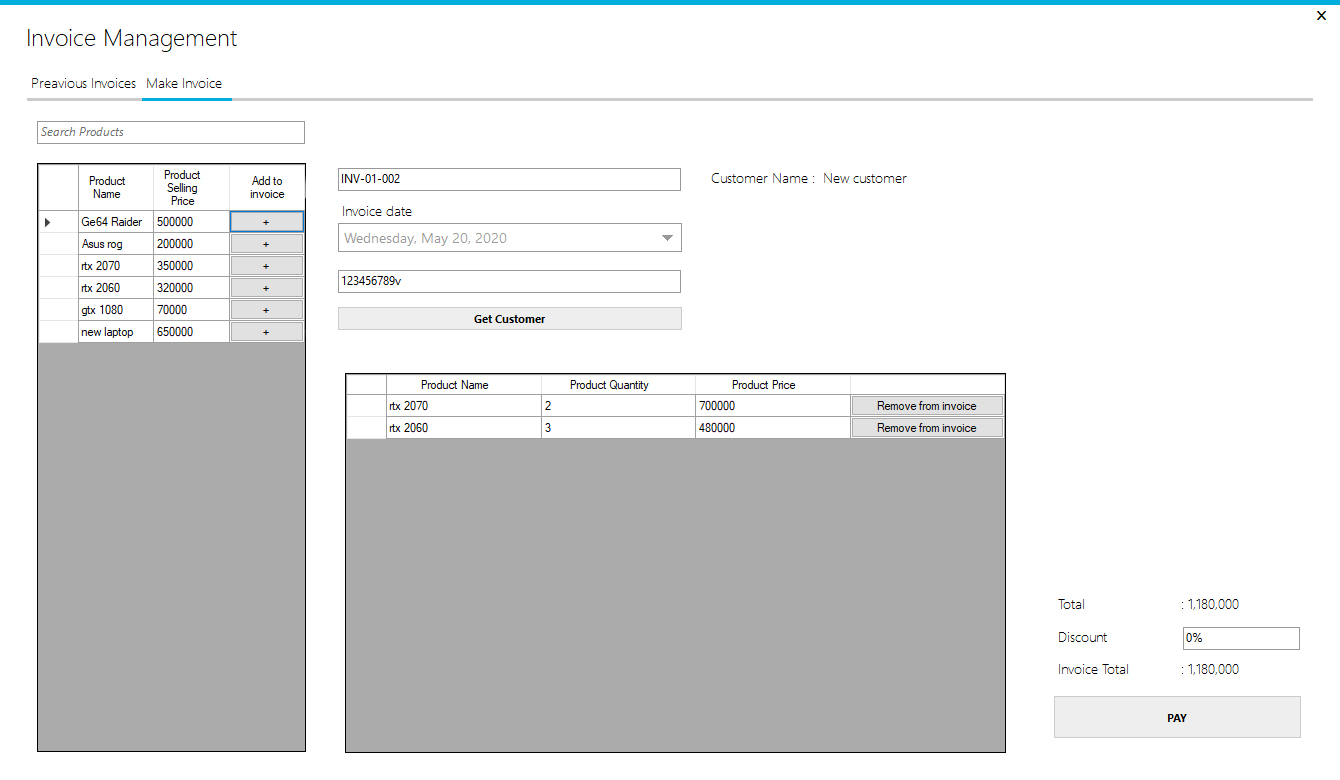Remove rtx 2060 from invoice
The height and width of the screenshot is (780, 1340).
pyautogui.click(x=927, y=428)
